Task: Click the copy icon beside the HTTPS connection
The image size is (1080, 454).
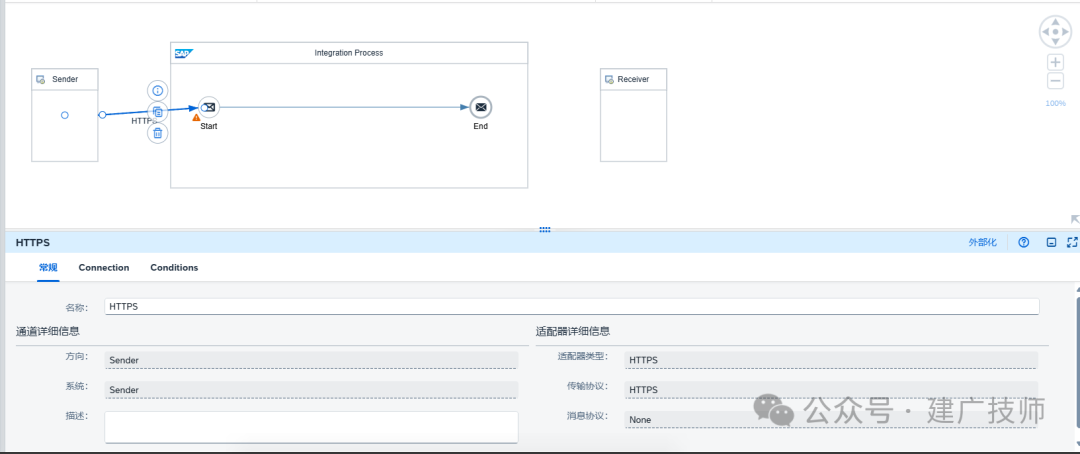Action: click(158, 112)
